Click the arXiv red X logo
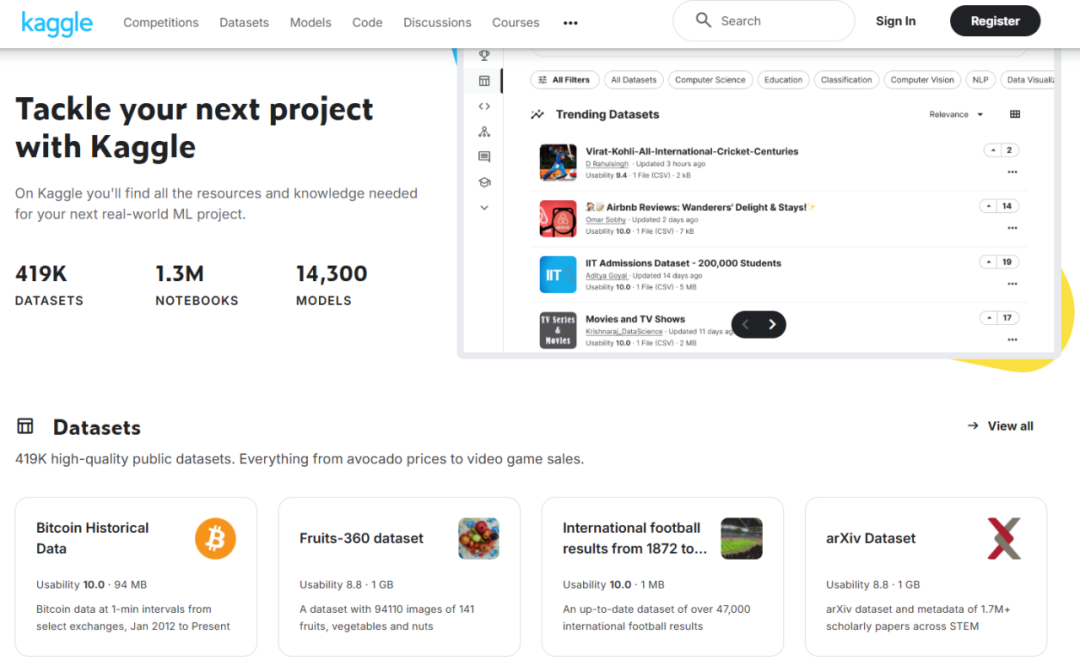 click(x=1004, y=538)
